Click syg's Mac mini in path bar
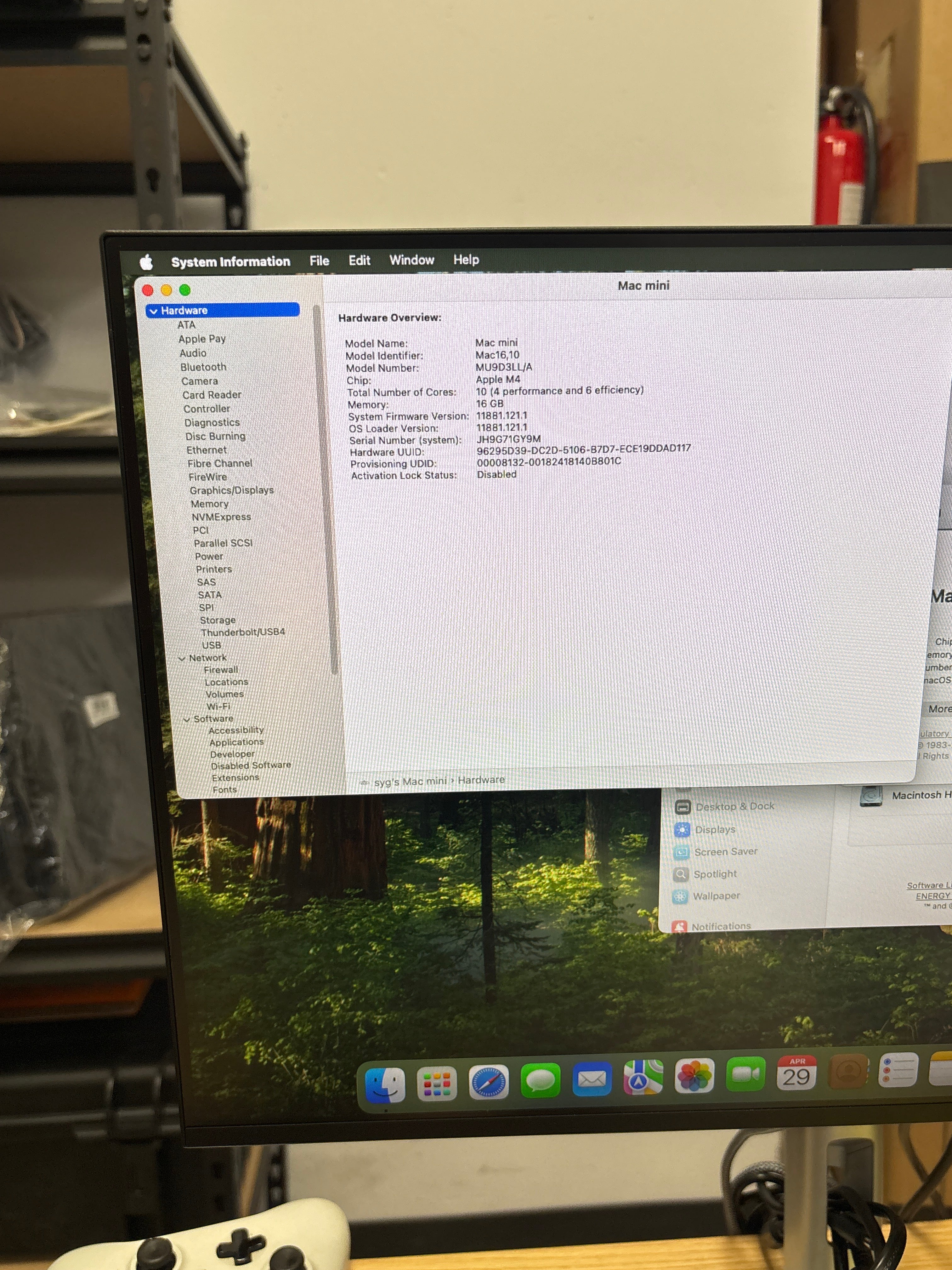 [410, 781]
